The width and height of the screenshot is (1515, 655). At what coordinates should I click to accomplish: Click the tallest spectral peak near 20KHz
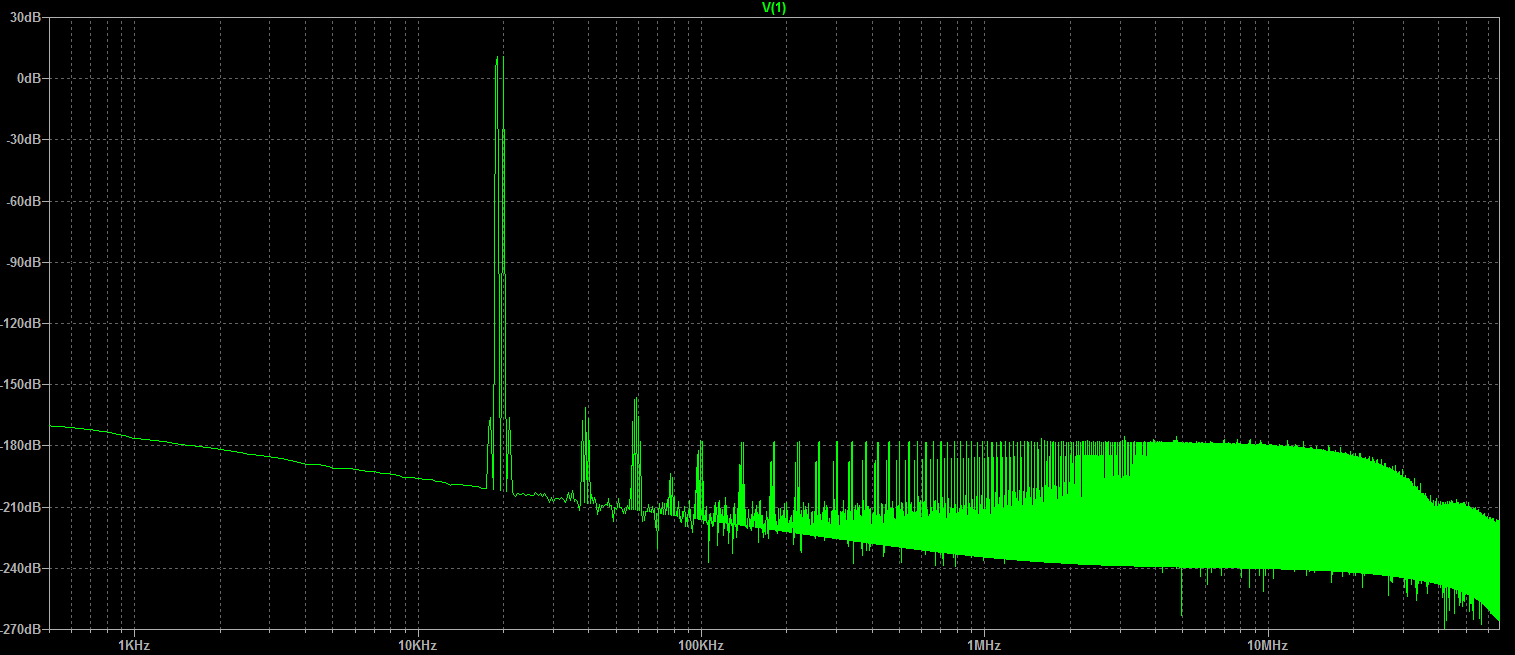tap(497, 60)
